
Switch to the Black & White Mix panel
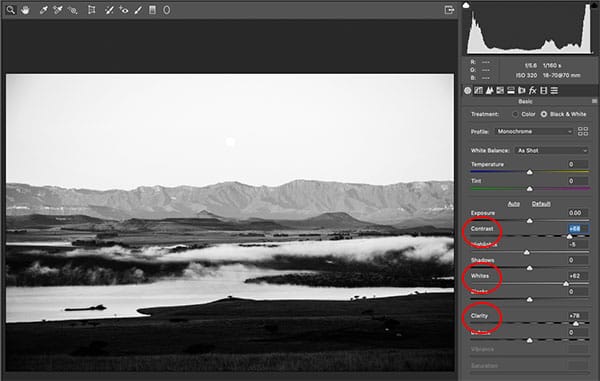(x=500, y=91)
